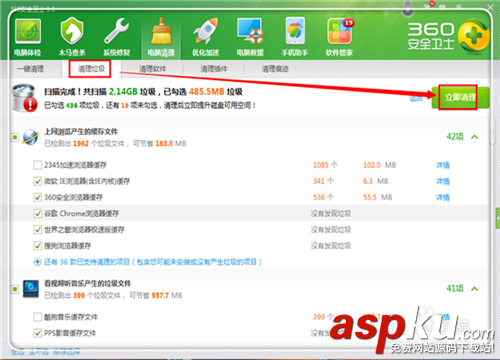
Task: Toggle 看视频听音乐产生的垃圾文件 group checkbox
Action: pyautogui.click(x=15, y=289)
